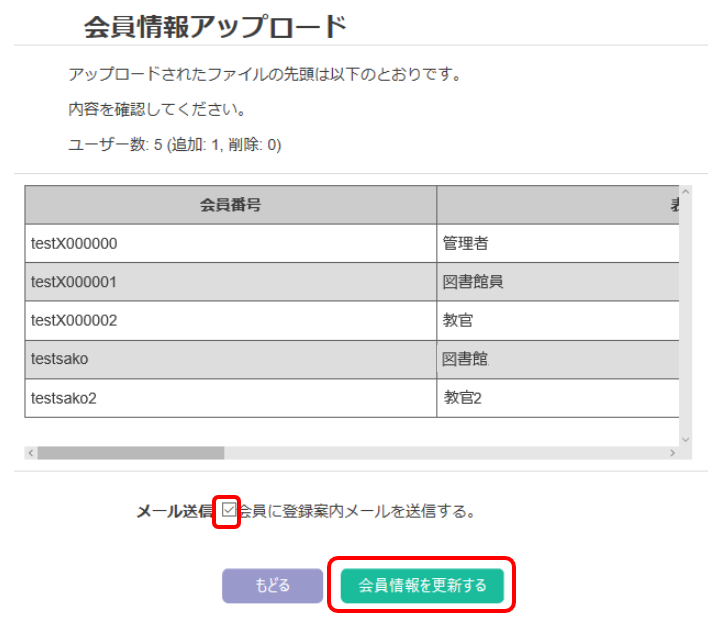Click the horizontal scrollbar left arrow
Image resolution: width=716 pixels, height=625 pixels.
(31, 453)
